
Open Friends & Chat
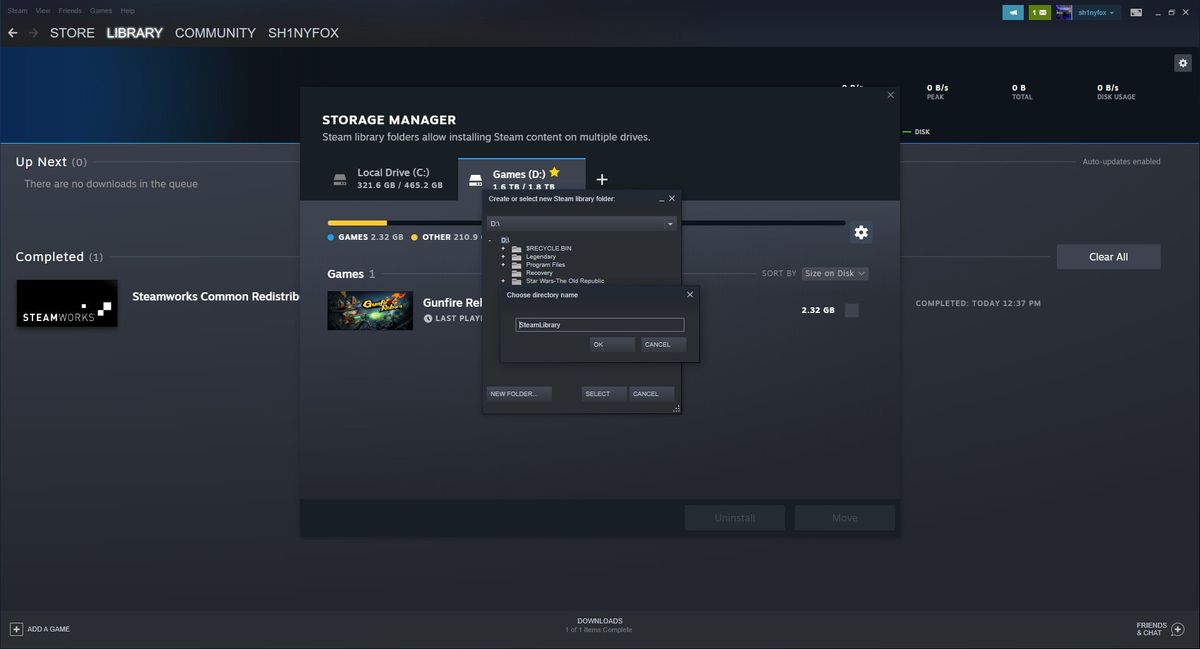click(1157, 628)
